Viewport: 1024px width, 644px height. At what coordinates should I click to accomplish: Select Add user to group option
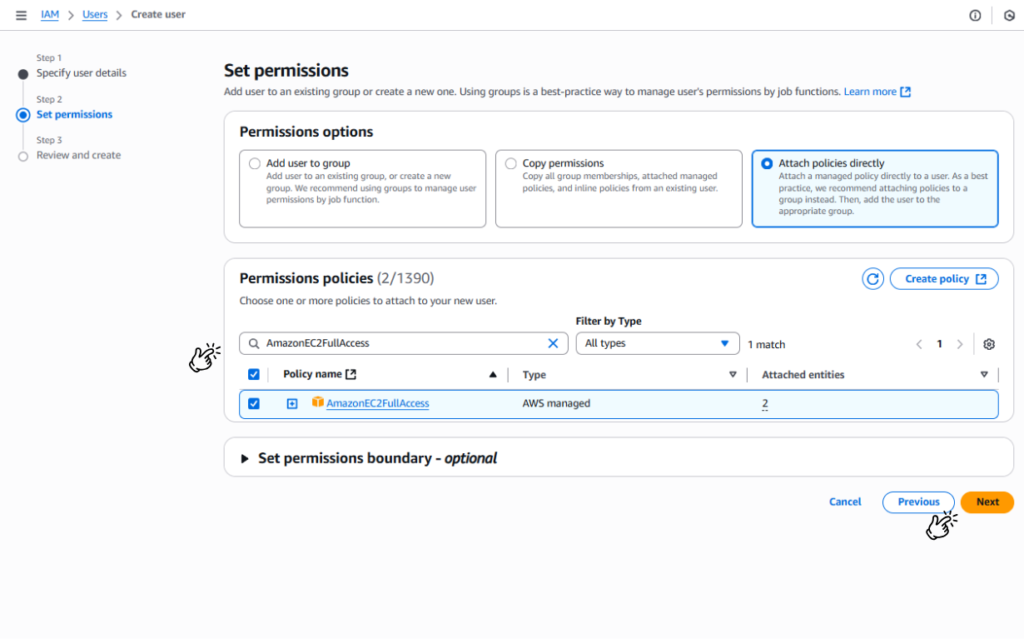click(x=254, y=163)
